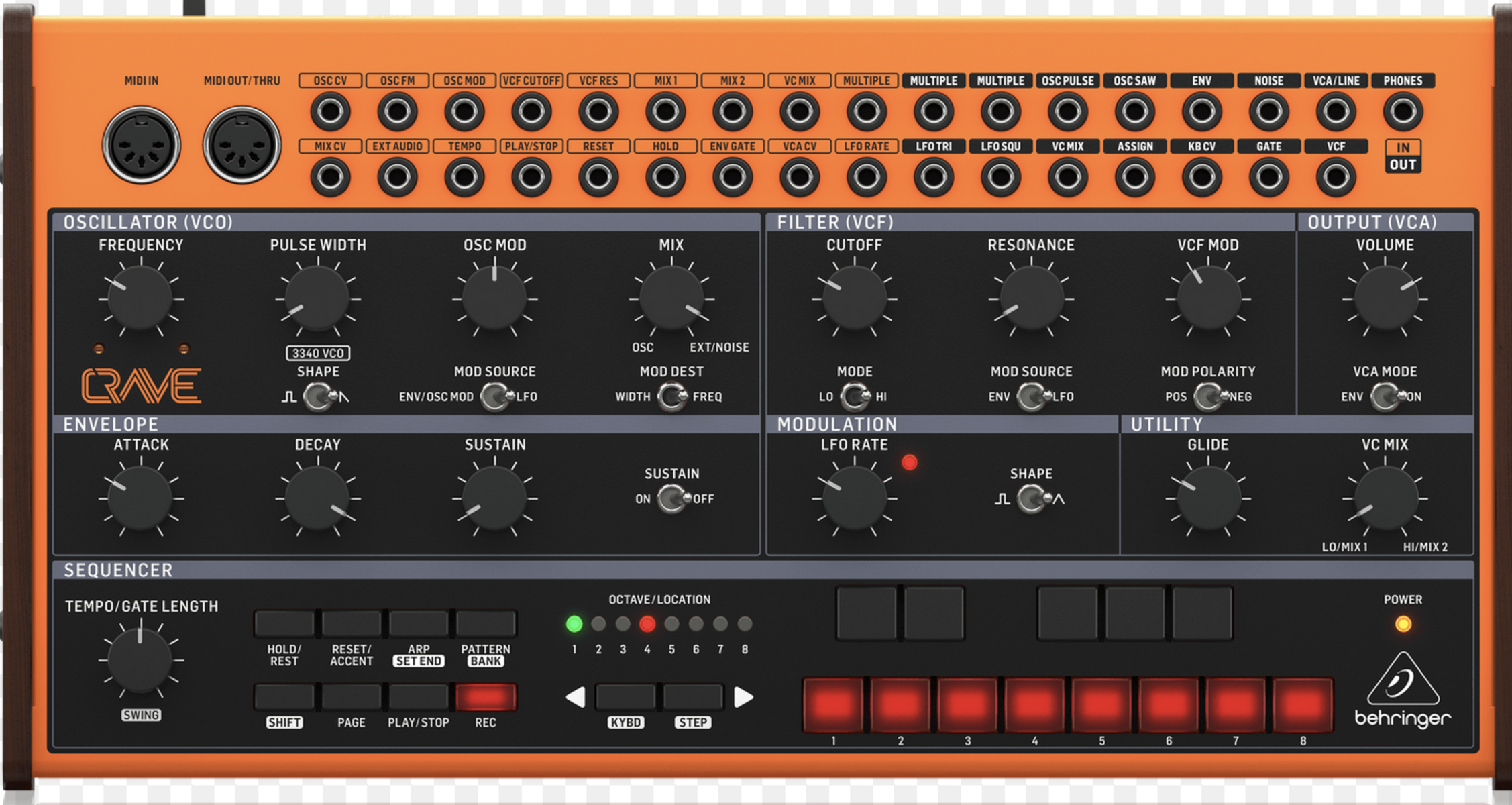This screenshot has width=1512, height=805.
Task: Click the LFO RATE knob
Action: (x=855, y=498)
